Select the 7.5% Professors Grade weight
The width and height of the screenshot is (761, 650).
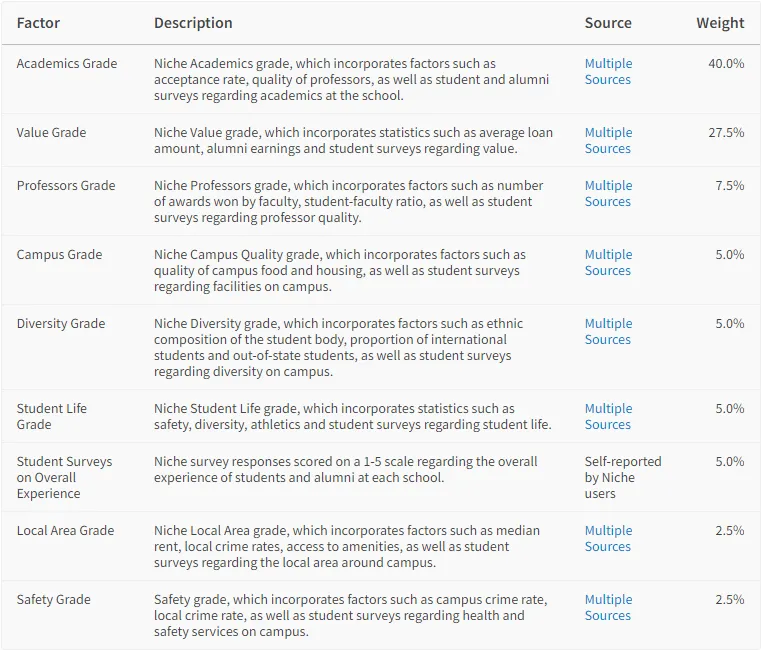coord(729,185)
